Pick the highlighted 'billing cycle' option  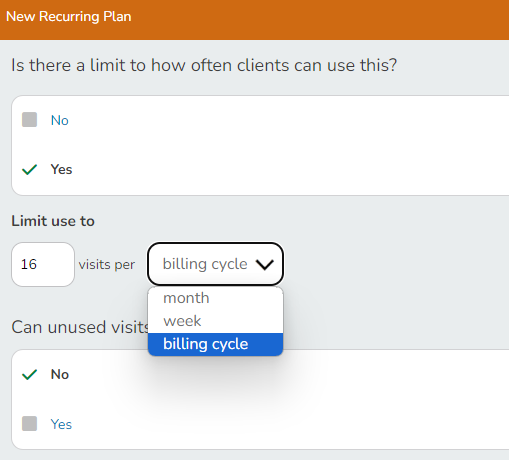215,344
